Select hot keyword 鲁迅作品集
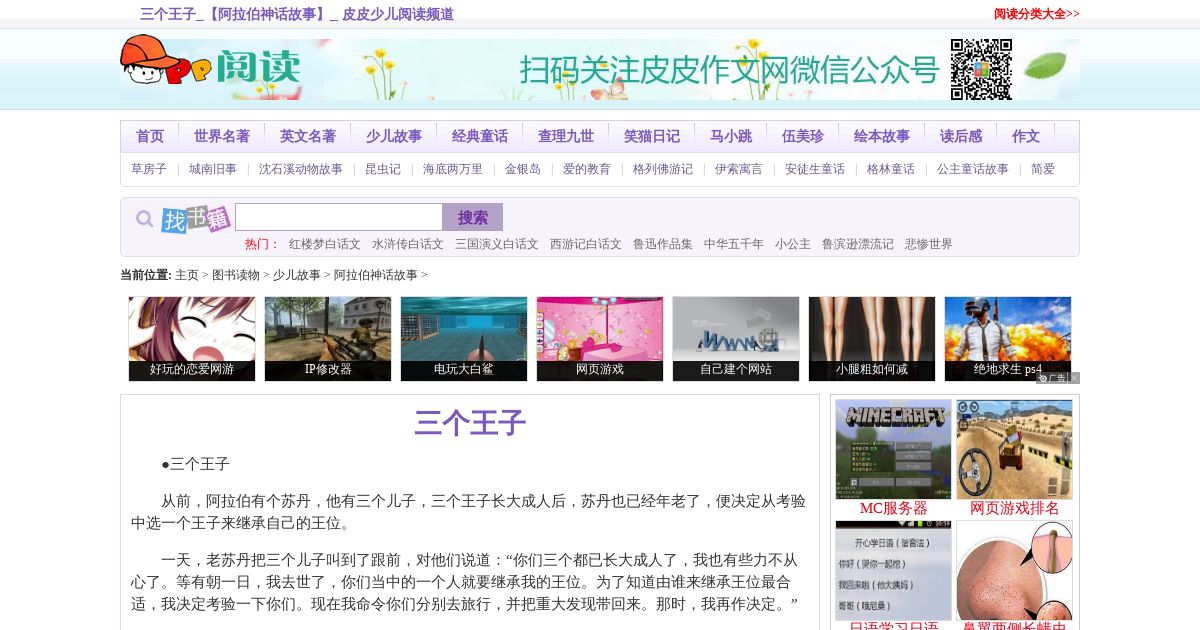The width and height of the screenshot is (1200, 630). pos(663,244)
